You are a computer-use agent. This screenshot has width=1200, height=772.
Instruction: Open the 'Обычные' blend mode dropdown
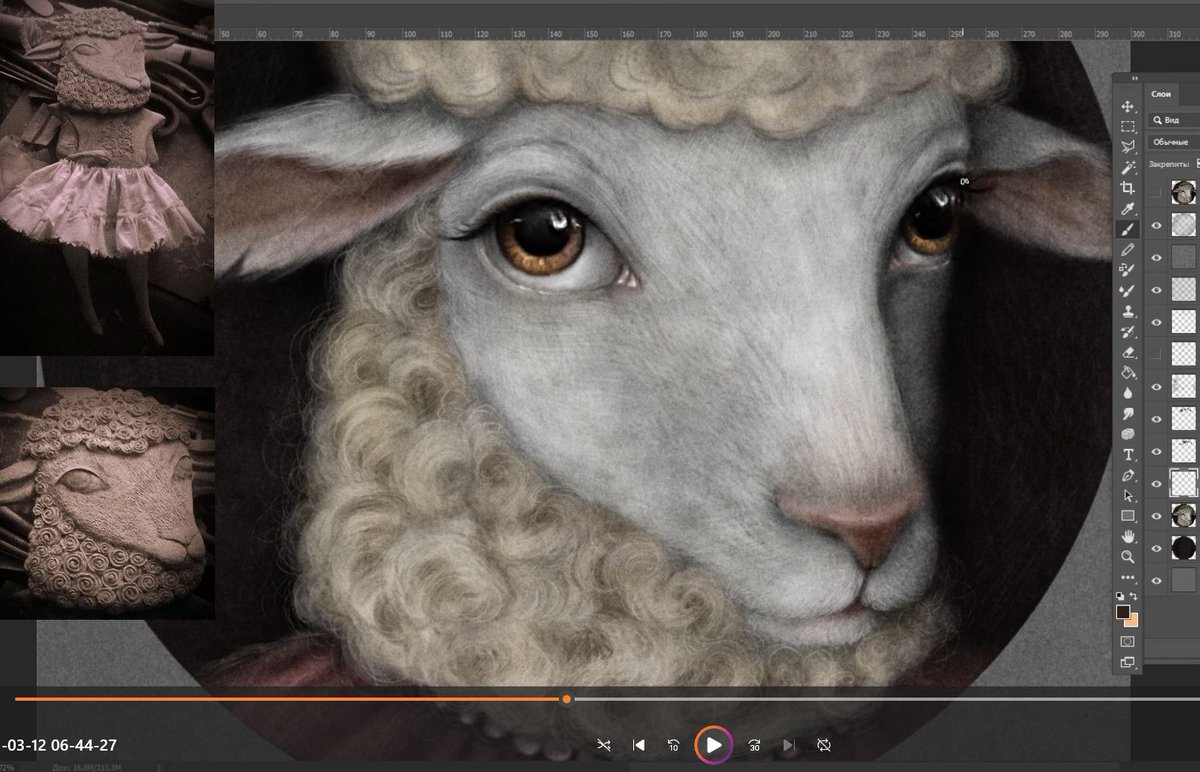coord(1172,142)
